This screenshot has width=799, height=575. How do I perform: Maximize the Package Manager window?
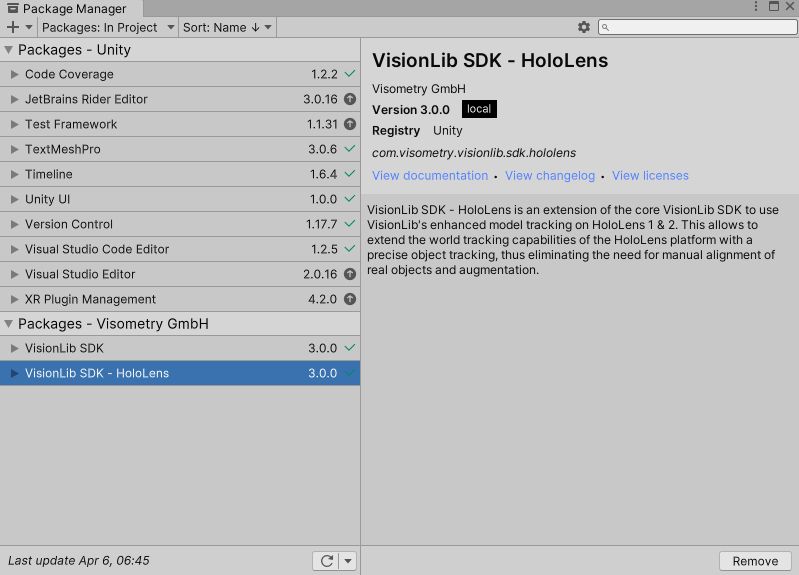tap(774, 6)
